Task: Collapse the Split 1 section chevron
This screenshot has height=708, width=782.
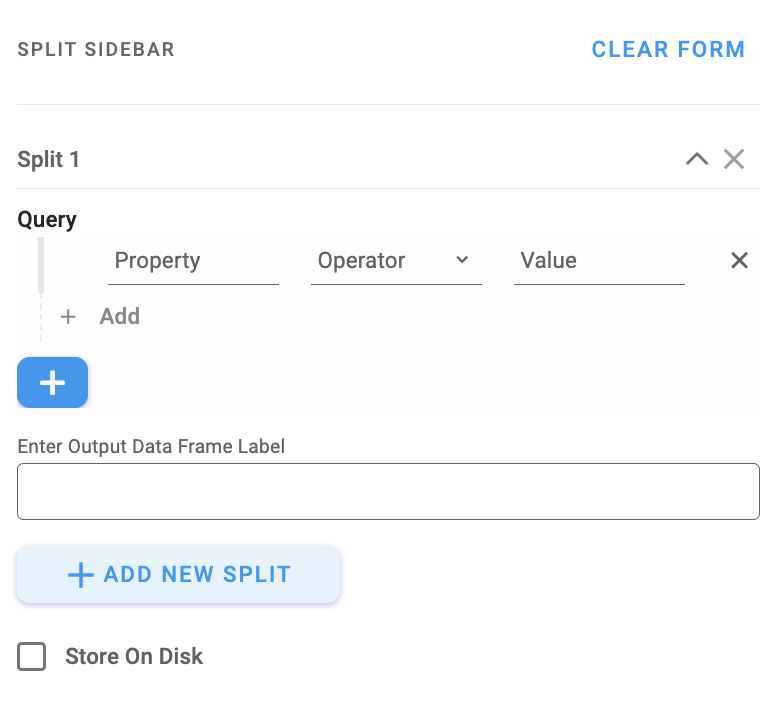Action: (696, 159)
